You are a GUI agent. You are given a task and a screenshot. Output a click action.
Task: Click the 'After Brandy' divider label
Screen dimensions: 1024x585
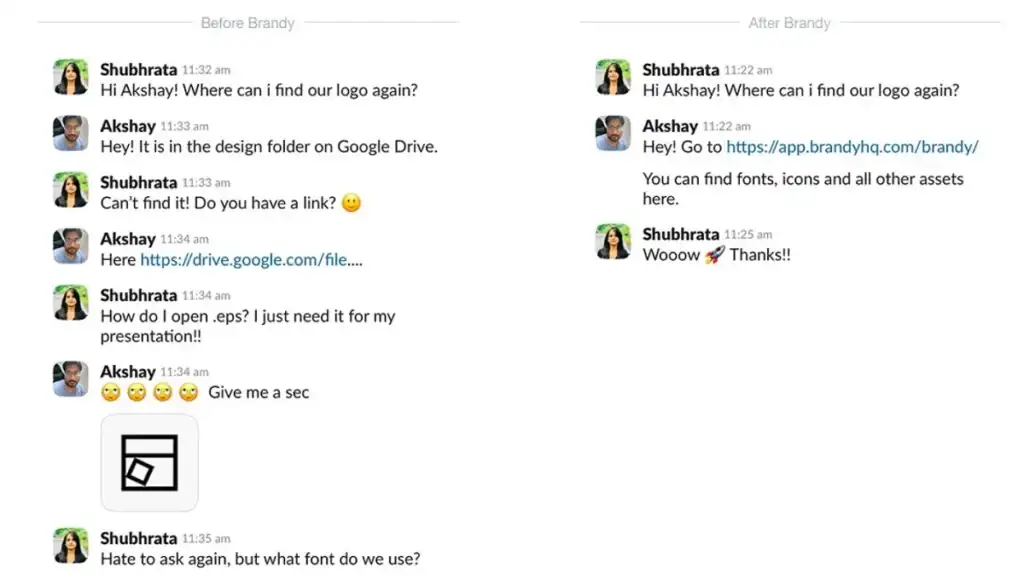click(789, 23)
